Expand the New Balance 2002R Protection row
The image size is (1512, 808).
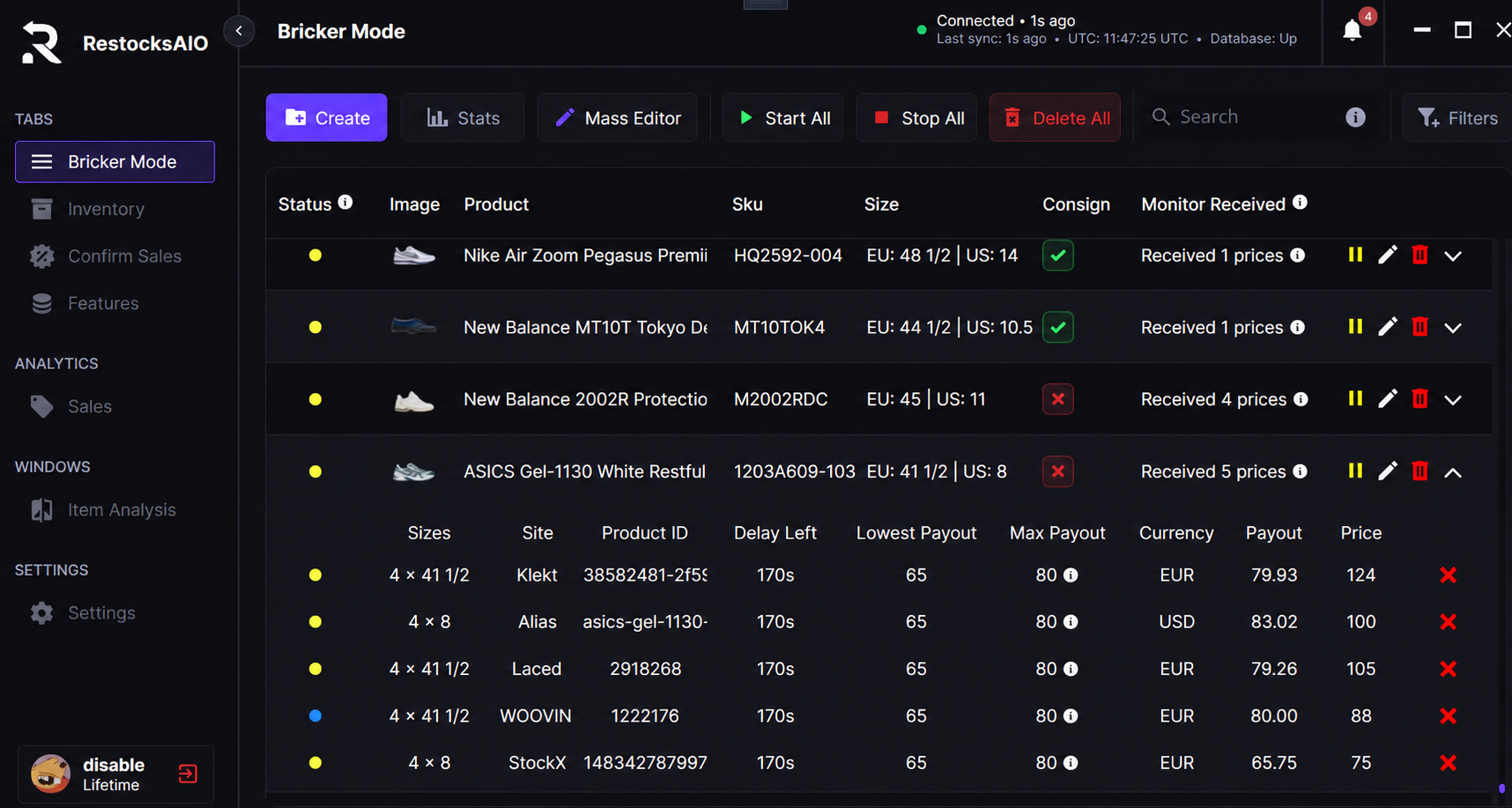pos(1453,401)
